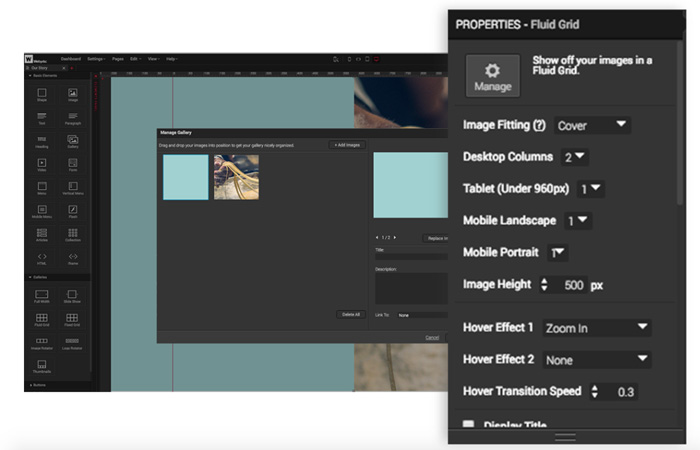Open the Settings menu
700x450 pixels.
[96, 59]
